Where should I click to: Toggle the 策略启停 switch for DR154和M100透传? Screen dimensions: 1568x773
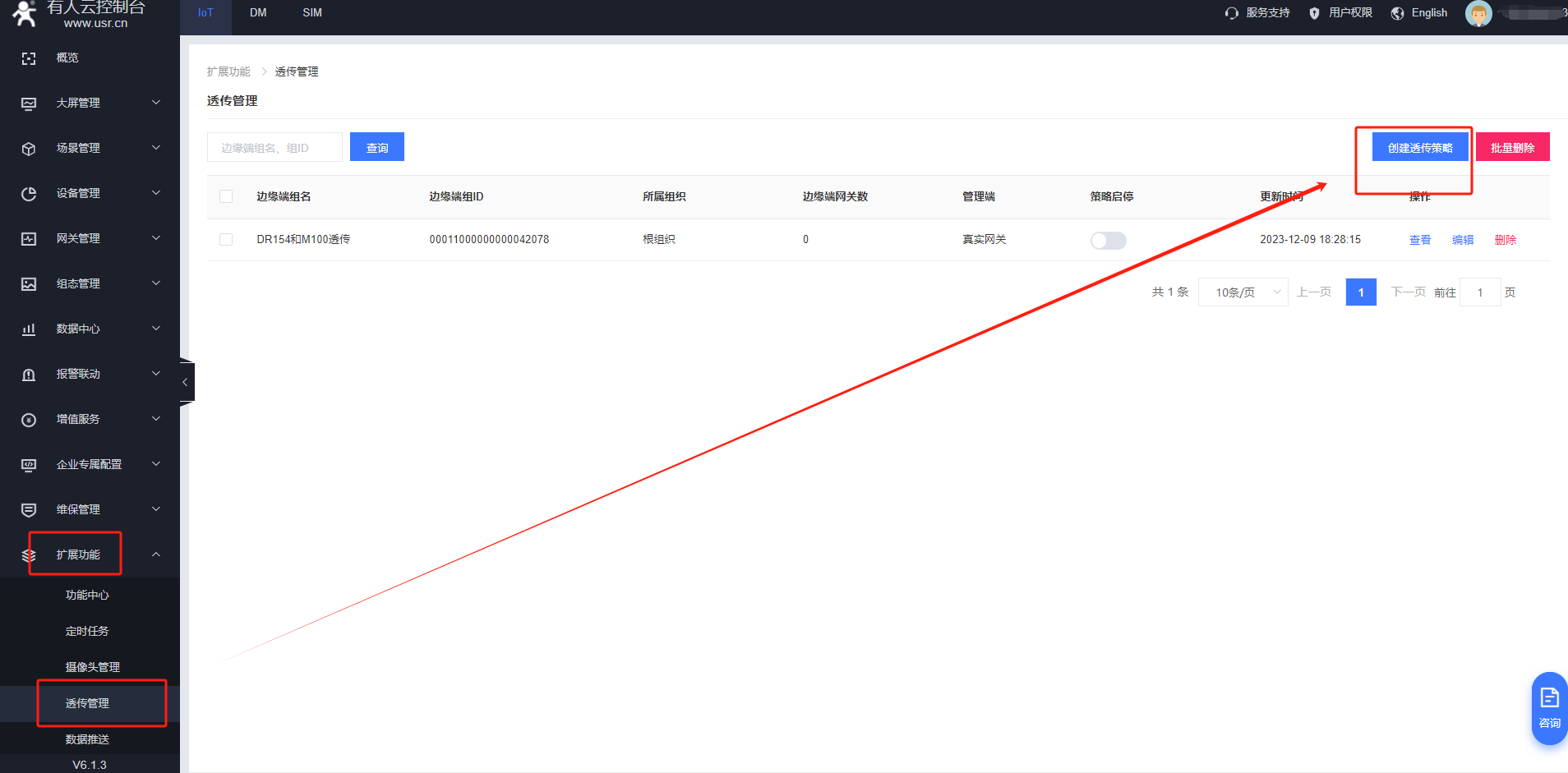(x=1108, y=240)
